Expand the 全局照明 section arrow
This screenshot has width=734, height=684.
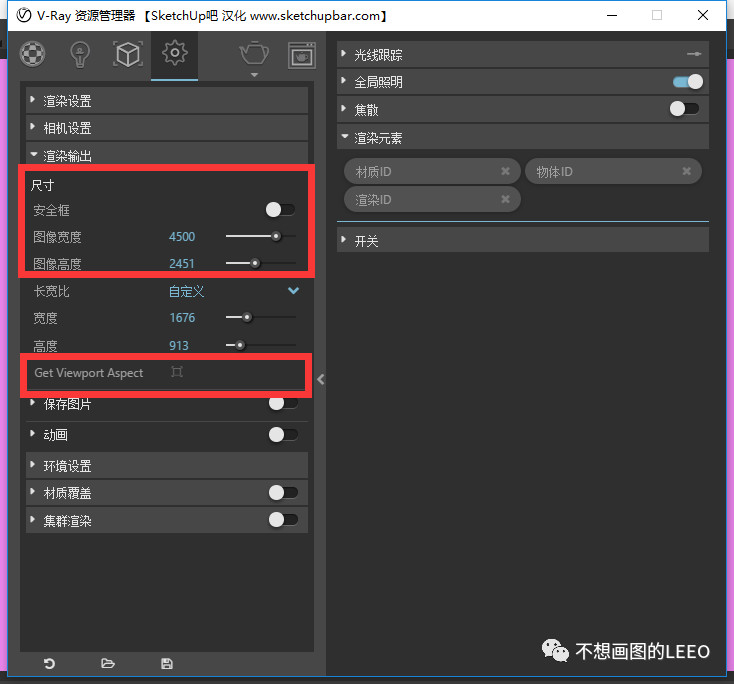point(344,81)
